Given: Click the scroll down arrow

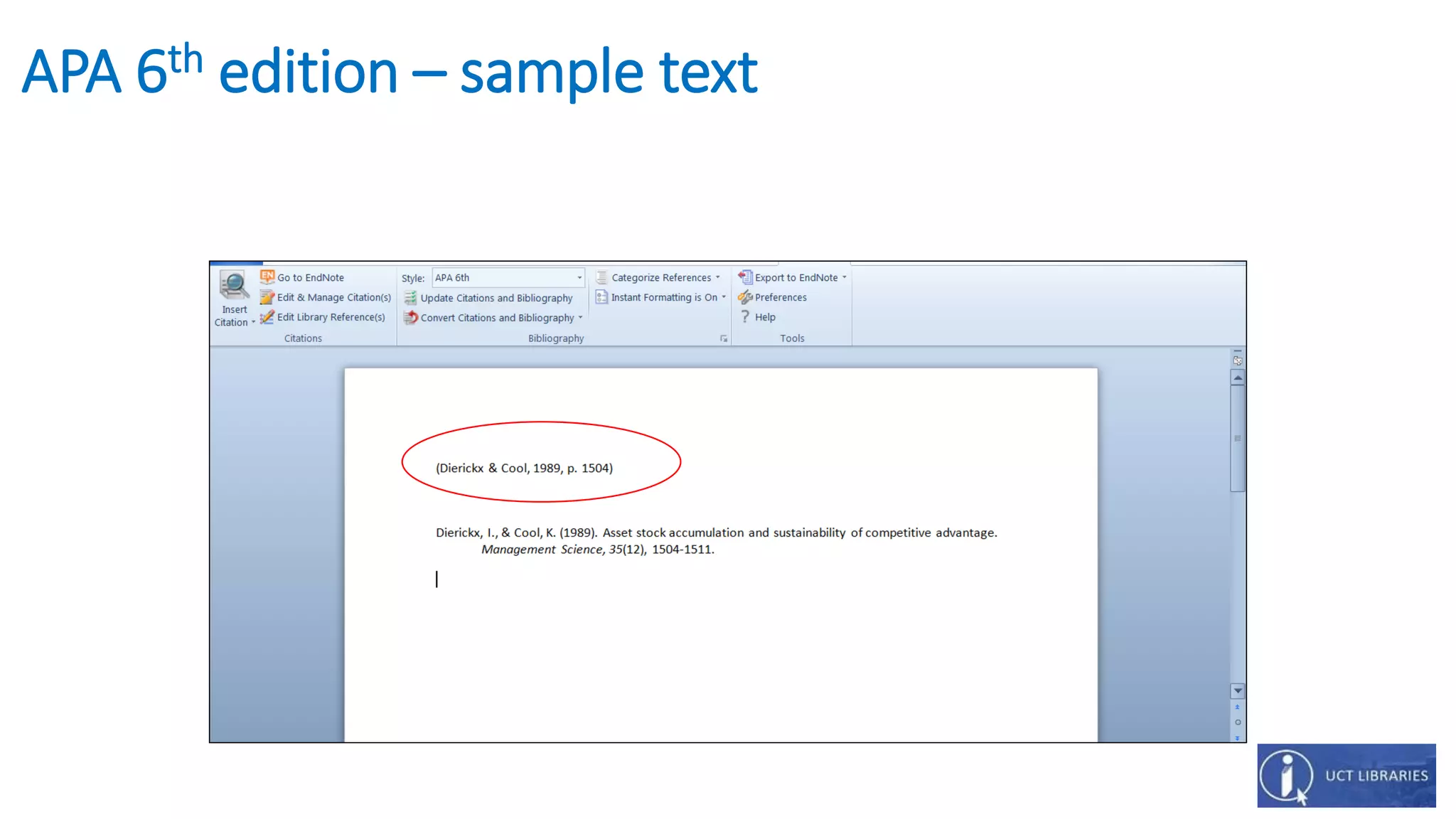Looking at the screenshot, I should 1238,691.
